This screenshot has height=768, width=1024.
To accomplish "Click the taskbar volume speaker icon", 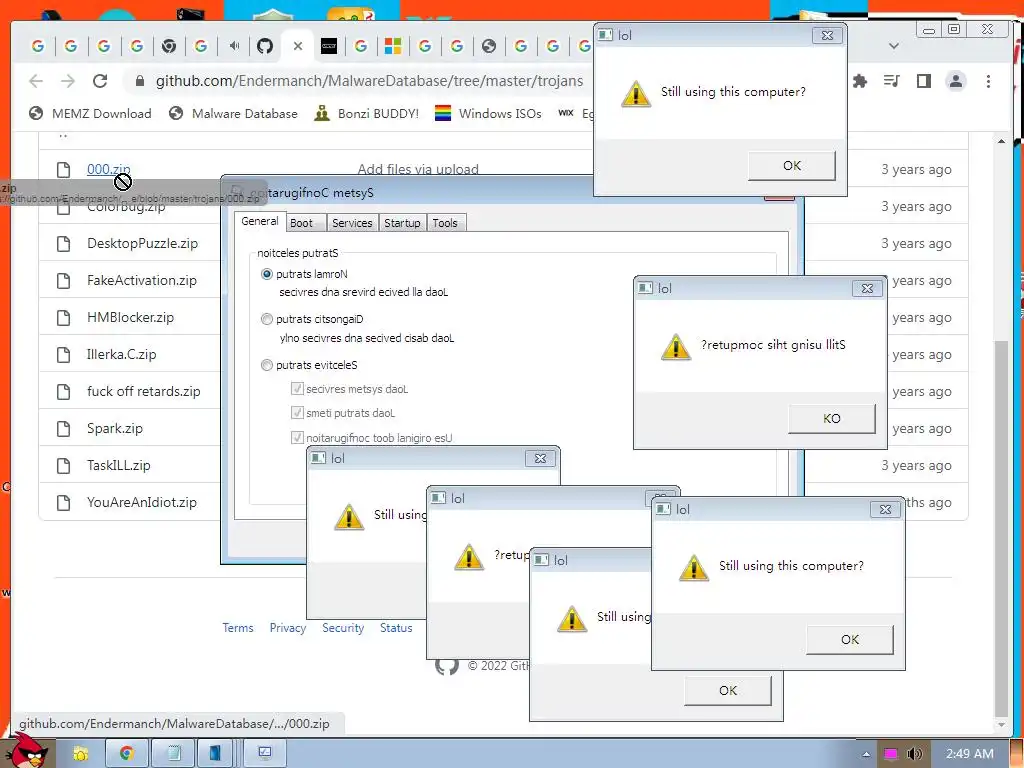I will tap(914, 754).
